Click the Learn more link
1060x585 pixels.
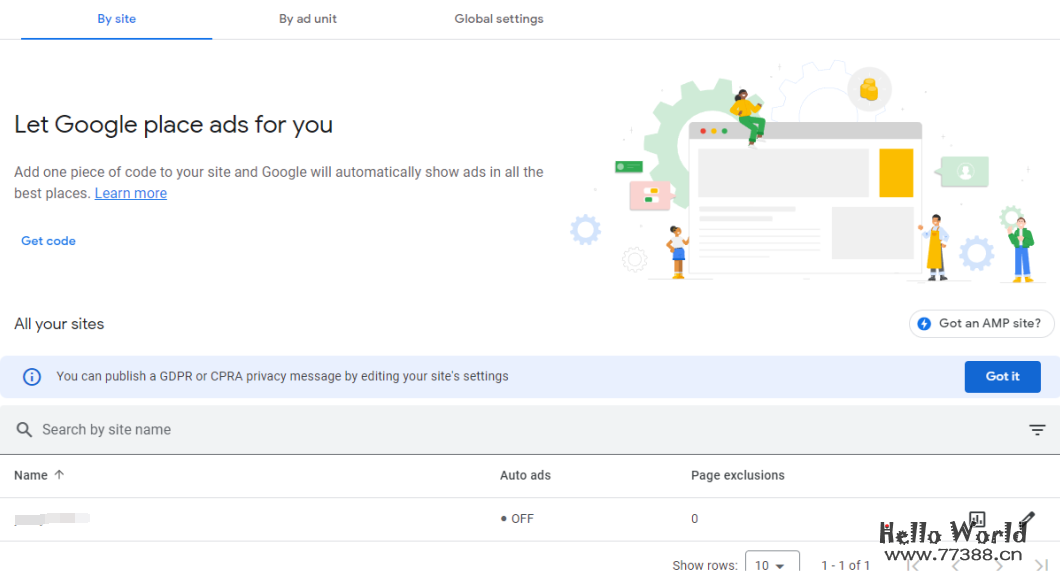point(130,192)
